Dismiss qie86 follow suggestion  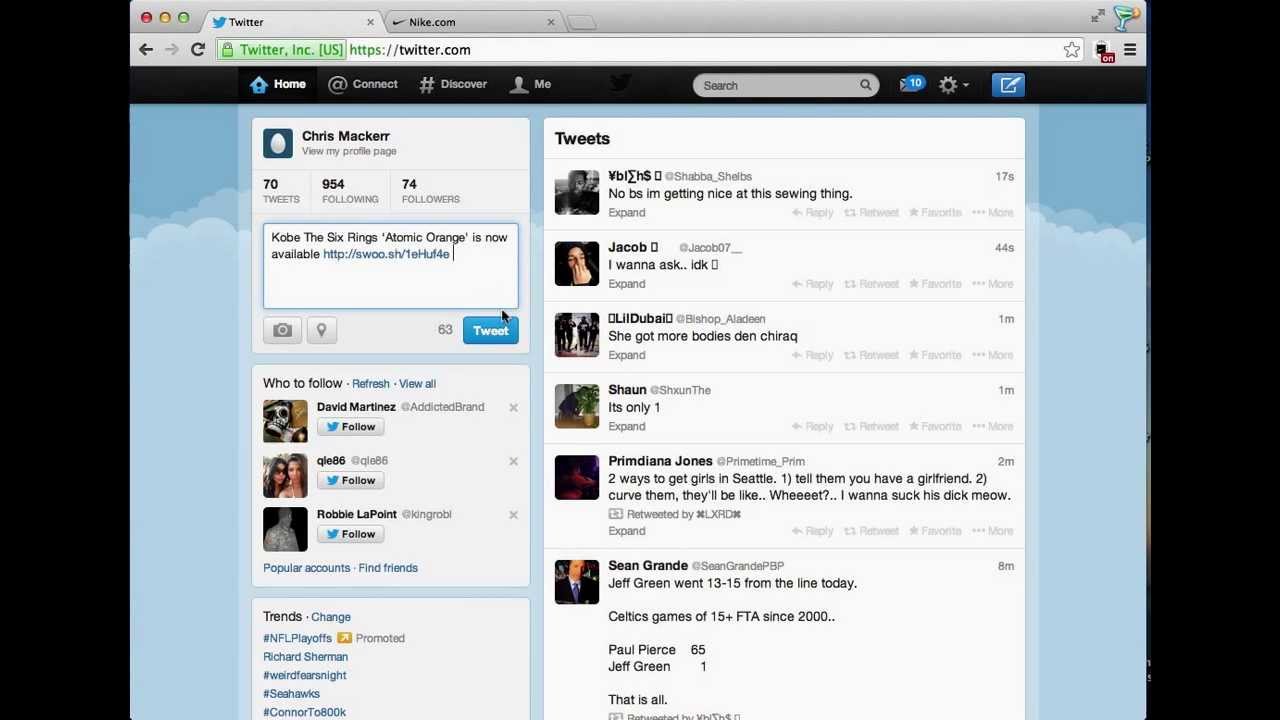click(x=513, y=461)
